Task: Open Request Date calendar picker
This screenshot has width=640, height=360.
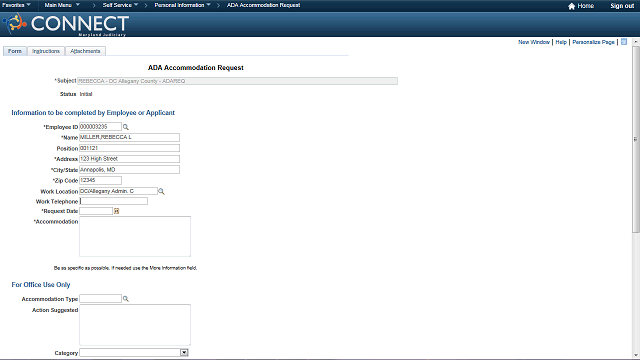Action: pyautogui.click(x=116, y=211)
